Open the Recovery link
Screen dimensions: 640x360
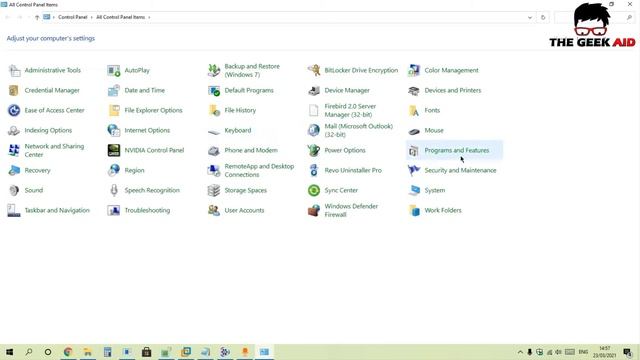click(x=37, y=170)
